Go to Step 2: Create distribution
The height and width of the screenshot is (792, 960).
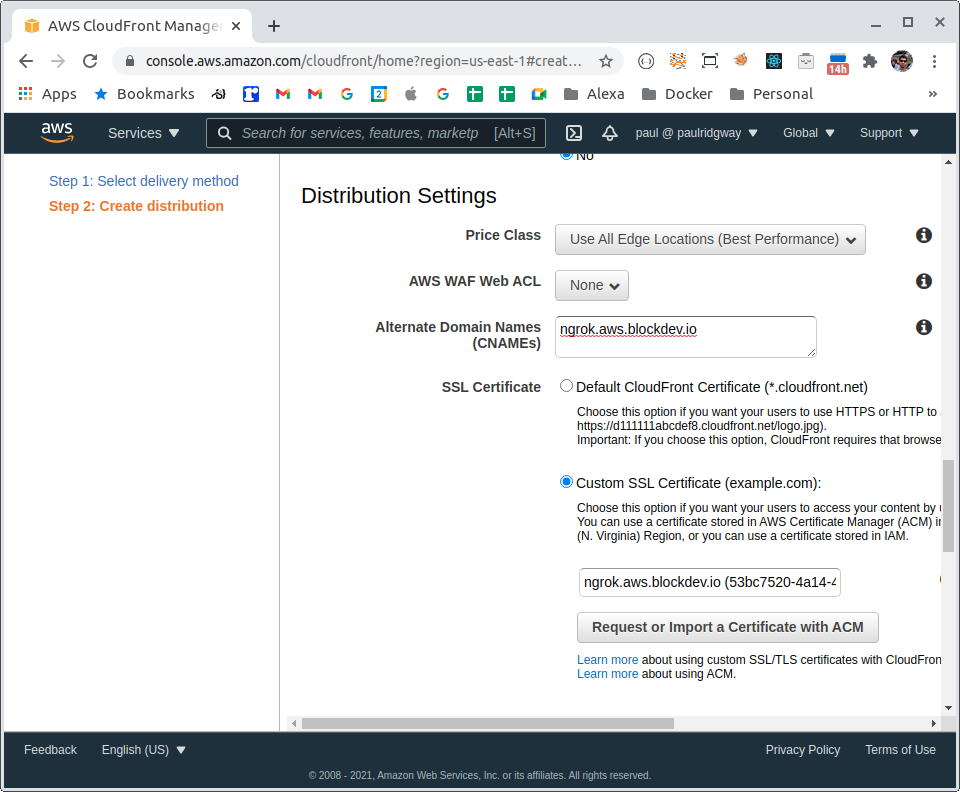[x=136, y=206]
